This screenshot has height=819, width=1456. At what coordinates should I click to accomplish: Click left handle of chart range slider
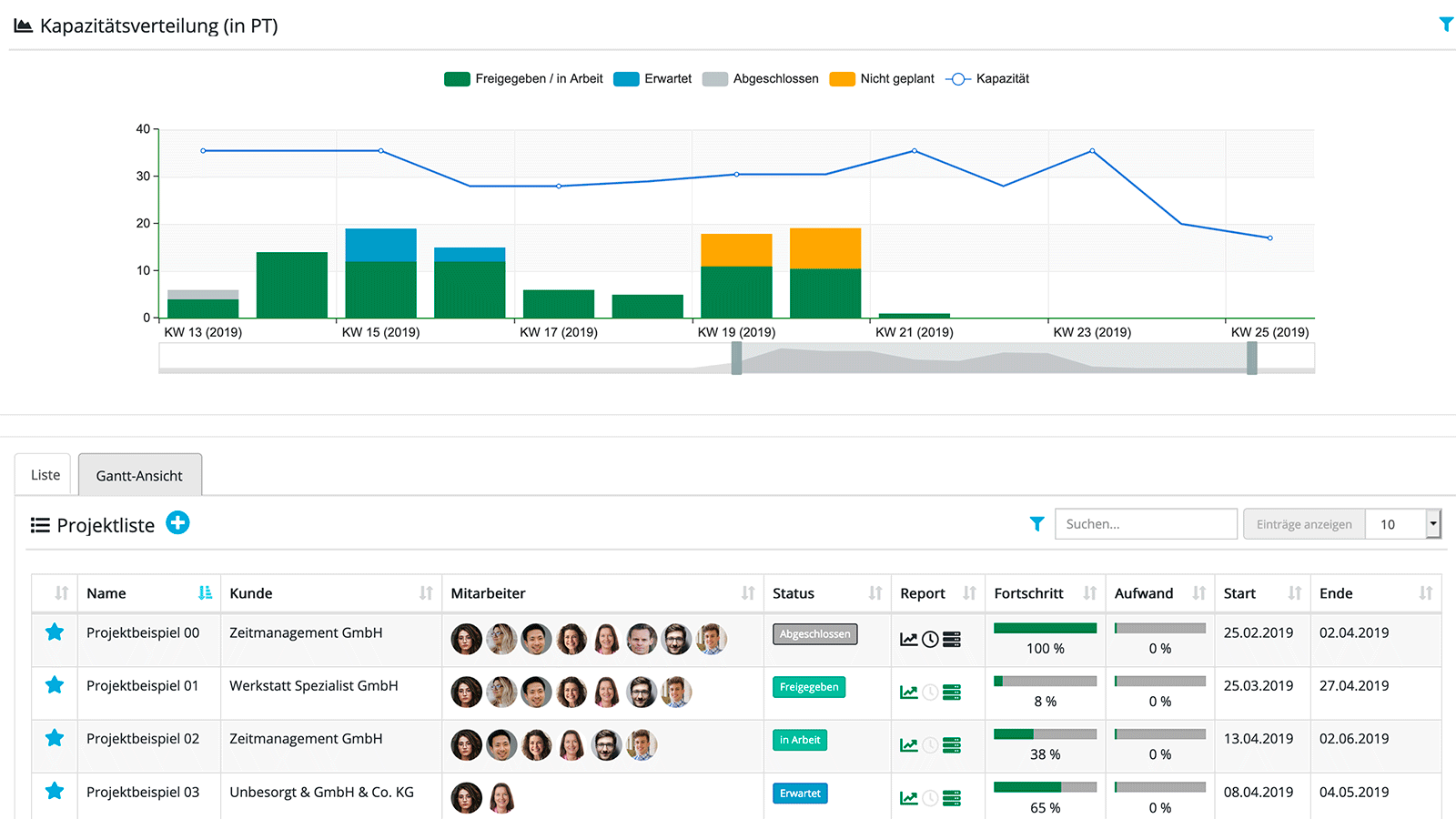[x=736, y=359]
